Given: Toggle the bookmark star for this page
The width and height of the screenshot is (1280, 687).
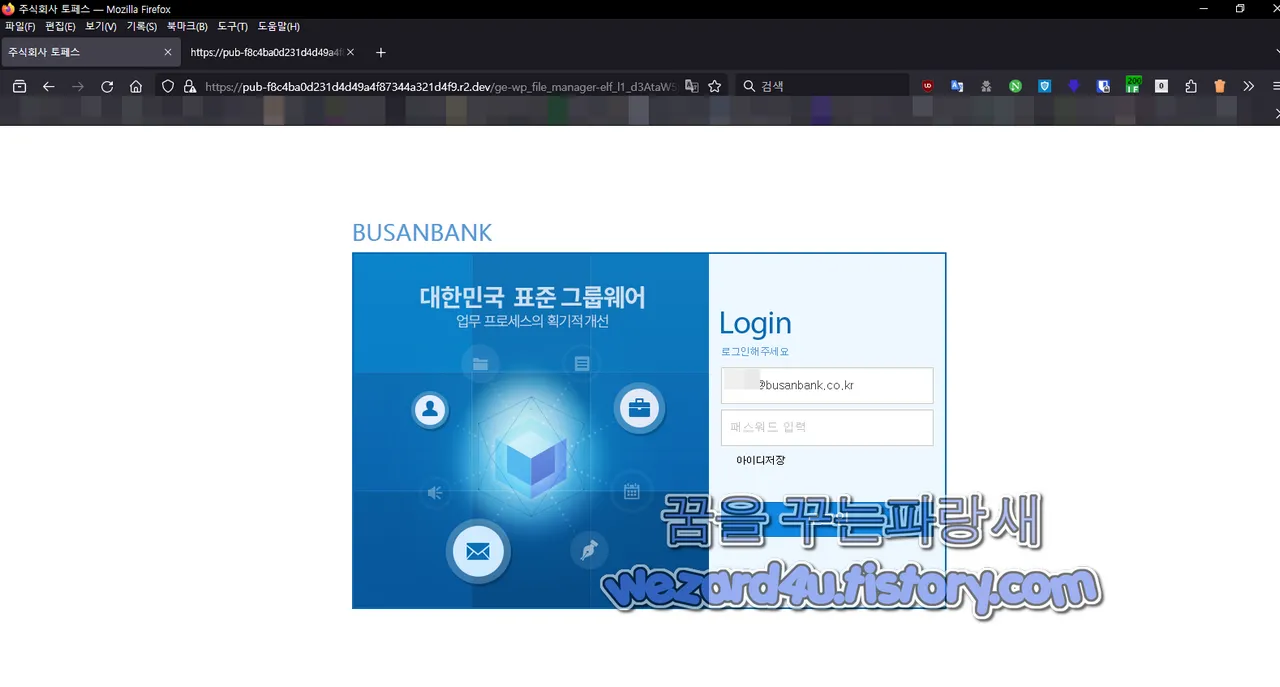Looking at the screenshot, I should tap(714, 86).
